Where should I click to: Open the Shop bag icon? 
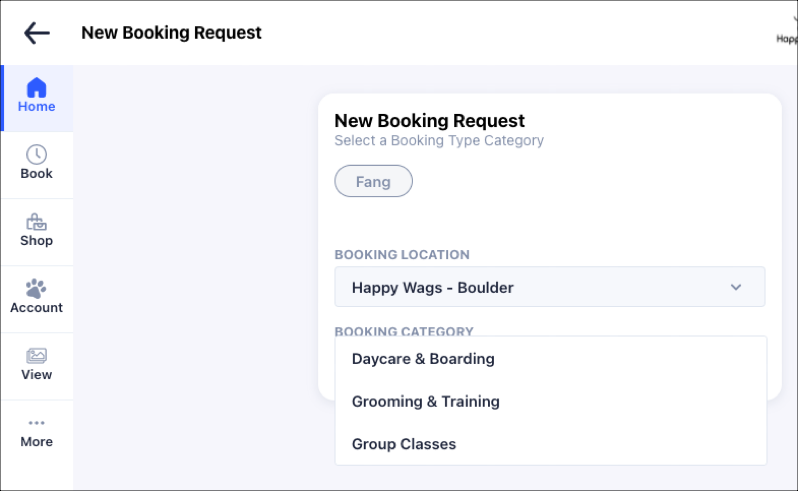[36, 221]
